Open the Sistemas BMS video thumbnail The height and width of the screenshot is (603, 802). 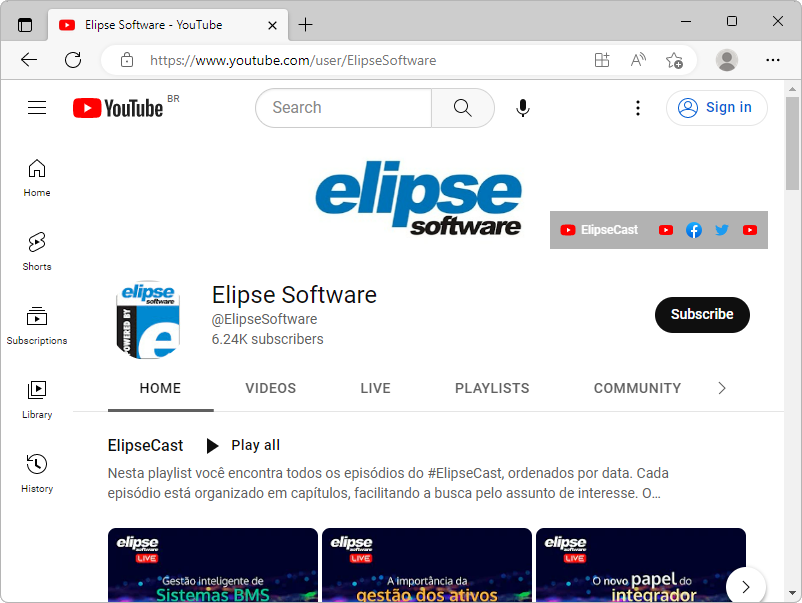pyautogui.click(x=212, y=565)
